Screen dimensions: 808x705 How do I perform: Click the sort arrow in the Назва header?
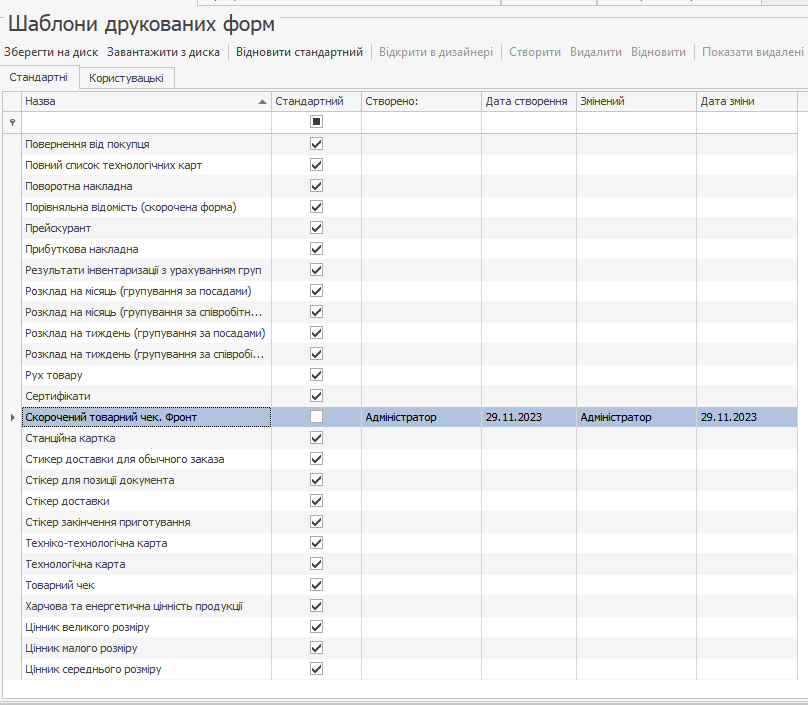click(262, 102)
